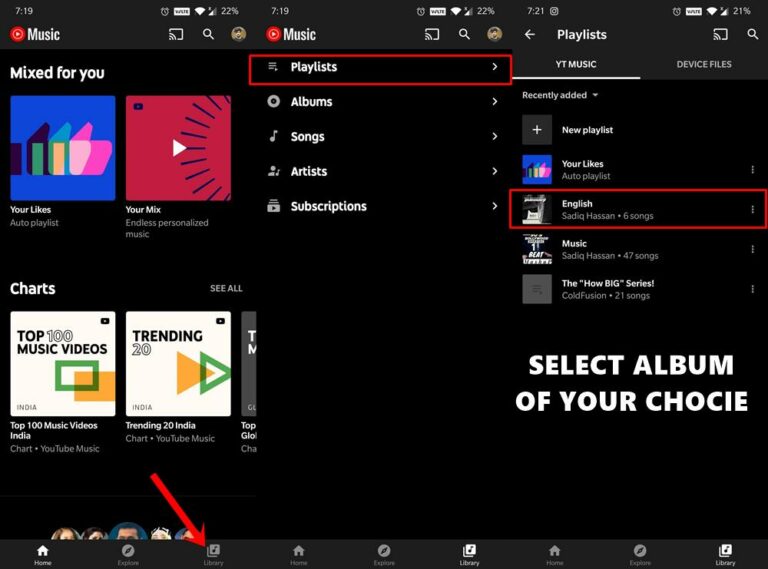The width and height of the screenshot is (768, 569).
Task: Open Top 100 Music Videos India chart
Action: click(x=63, y=364)
